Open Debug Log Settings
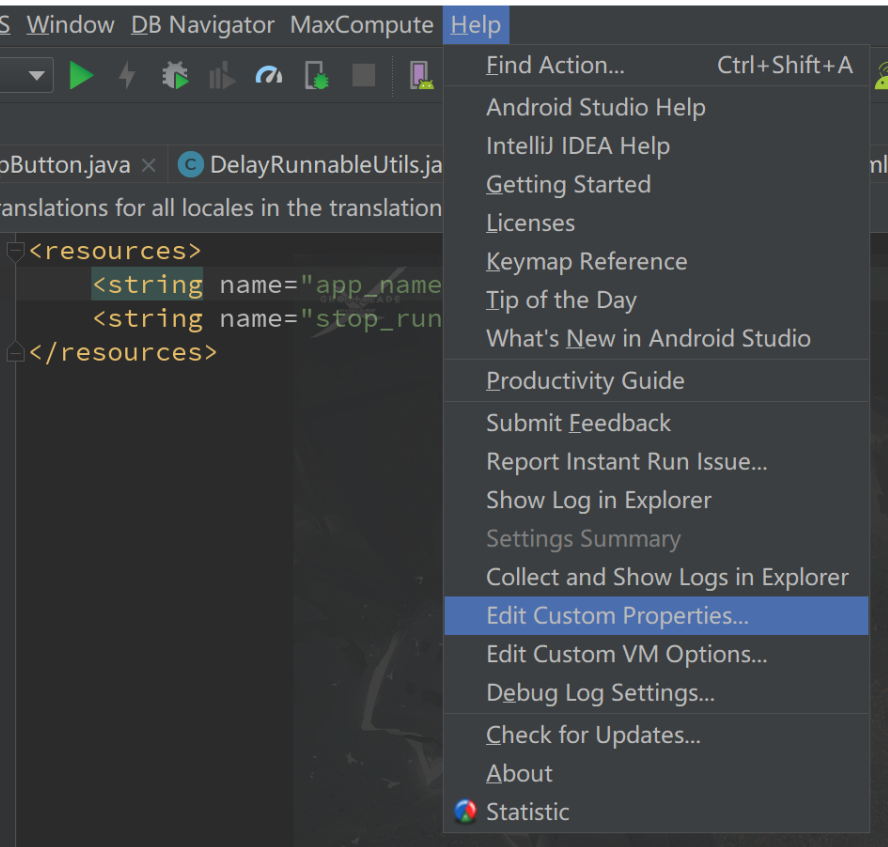The image size is (888, 847). tap(657, 692)
